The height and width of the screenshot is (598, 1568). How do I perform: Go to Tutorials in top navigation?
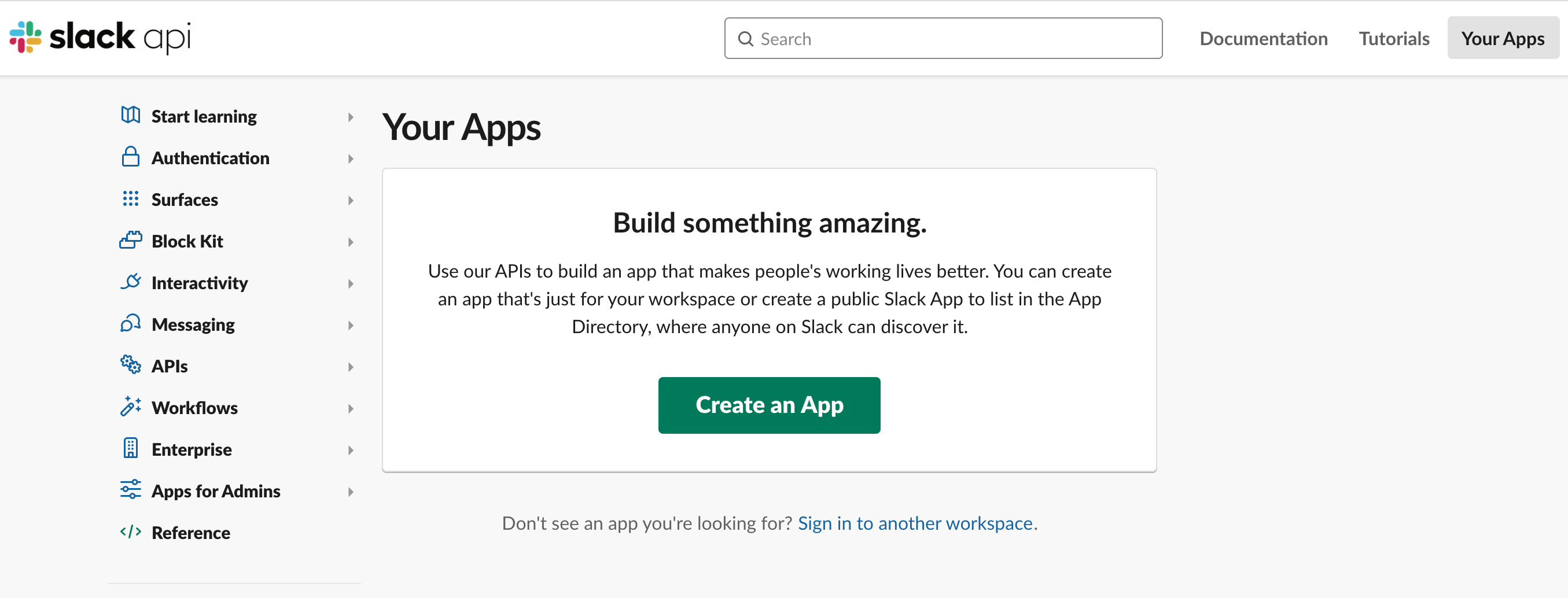[x=1393, y=38]
